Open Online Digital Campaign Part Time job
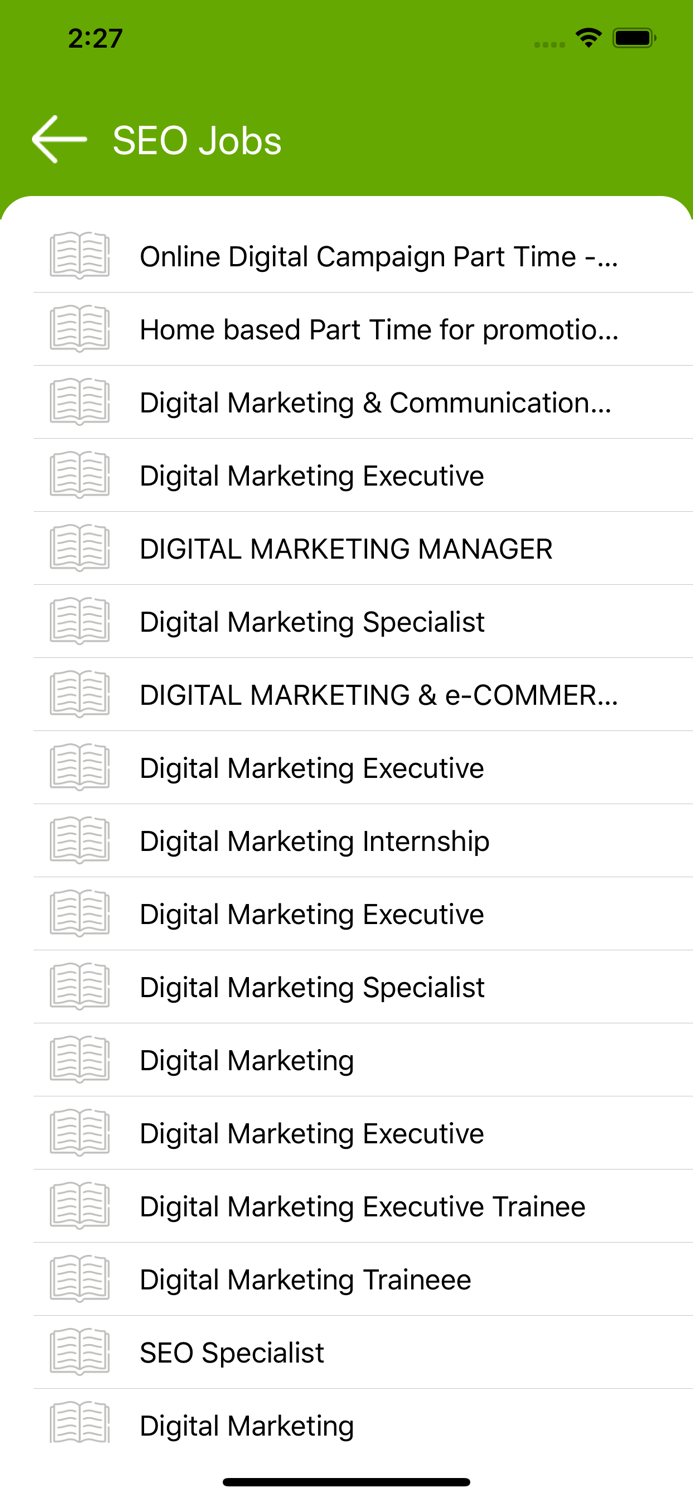 click(x=379, y=257)
